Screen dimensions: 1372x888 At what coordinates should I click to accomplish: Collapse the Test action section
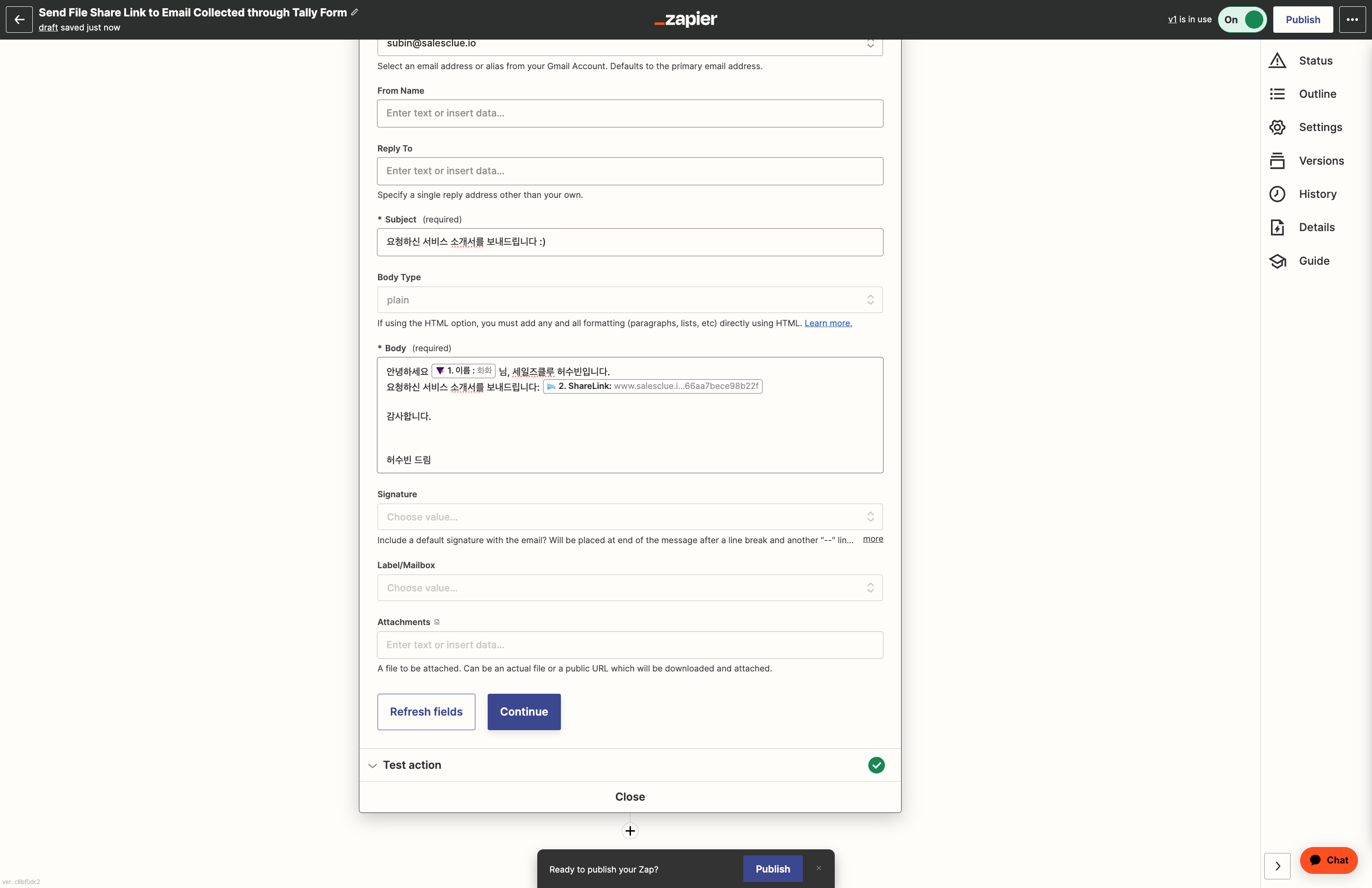373,765
